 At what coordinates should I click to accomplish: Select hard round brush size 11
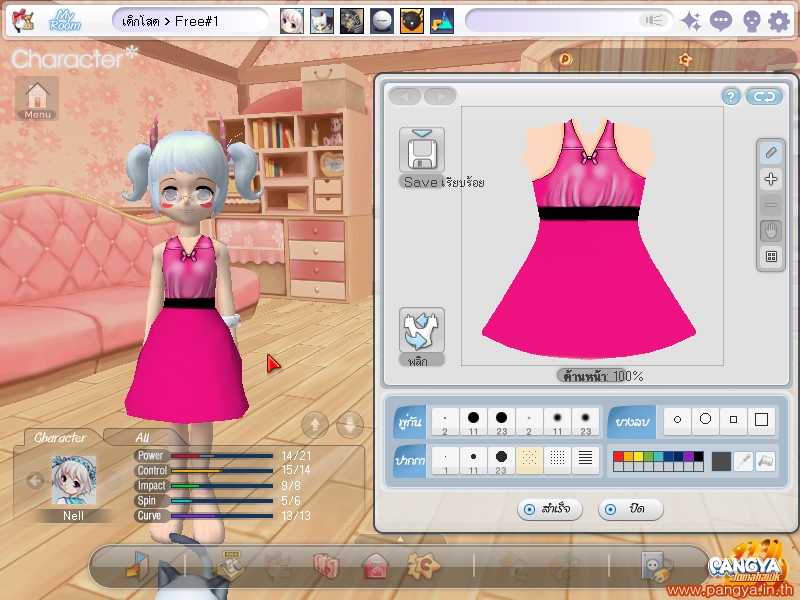tap(473, 421)
